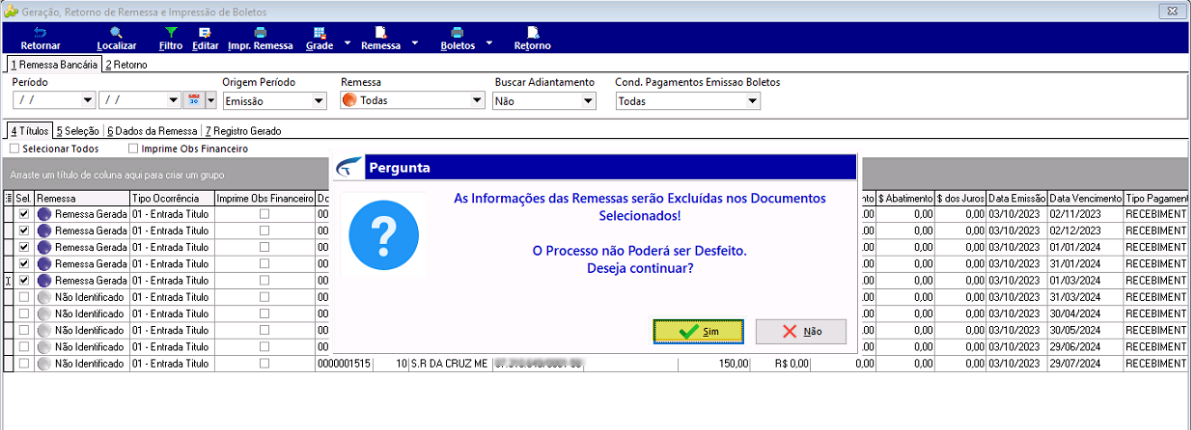
Task: Click the purple status icon of row due 31/01/2024
Action: point(43,264)
